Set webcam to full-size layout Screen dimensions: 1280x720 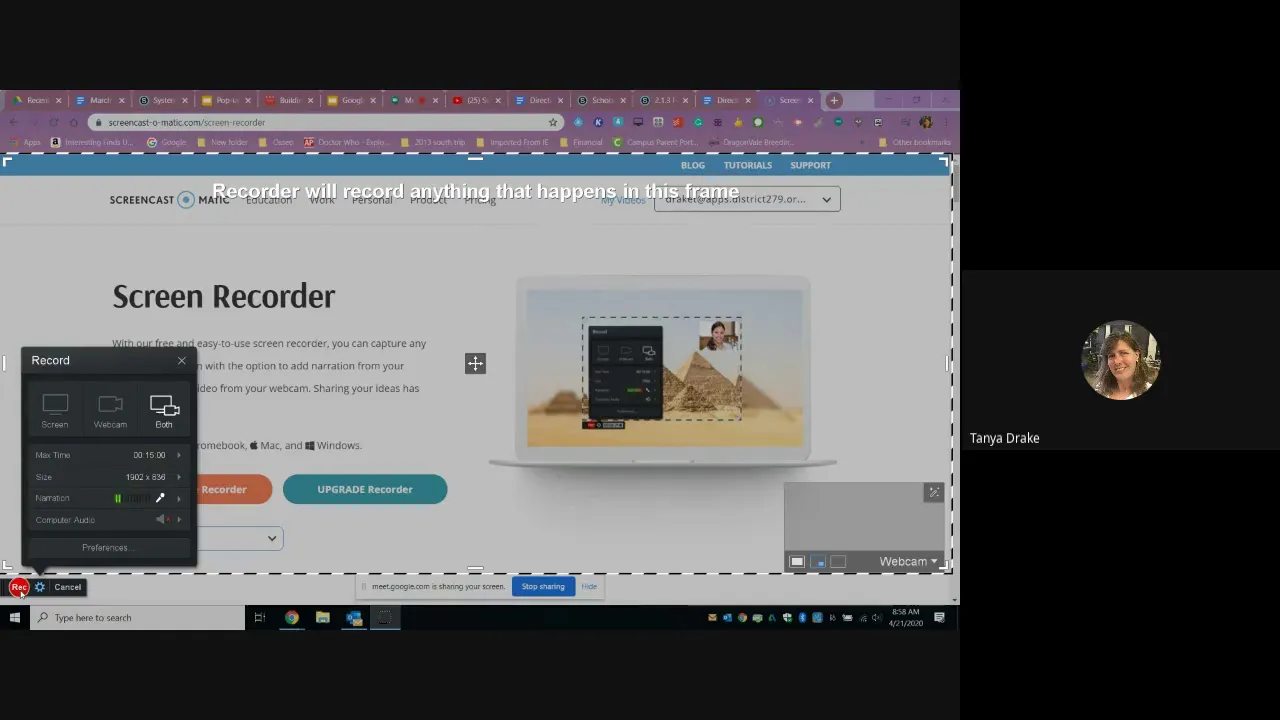[797, 562]
